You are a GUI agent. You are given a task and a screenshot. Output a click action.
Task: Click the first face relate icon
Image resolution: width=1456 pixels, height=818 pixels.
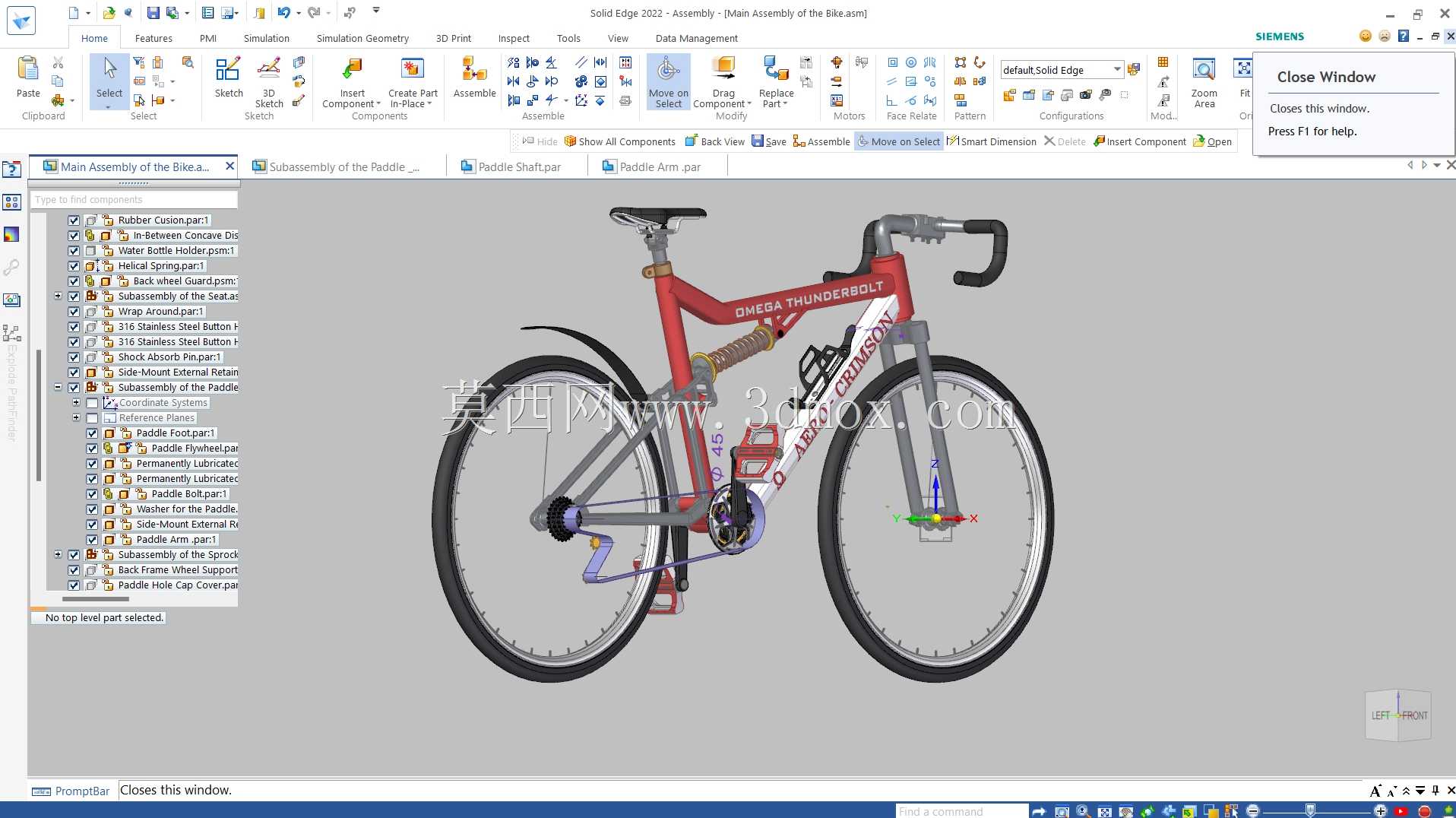coord(892,62)
